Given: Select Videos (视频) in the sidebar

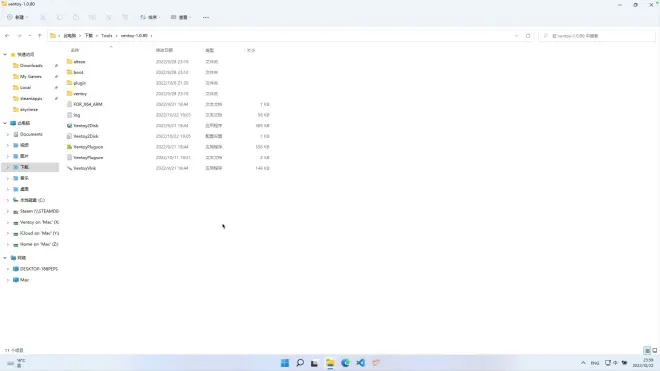Looking at the screenshot, I should [x=24, y=145].
